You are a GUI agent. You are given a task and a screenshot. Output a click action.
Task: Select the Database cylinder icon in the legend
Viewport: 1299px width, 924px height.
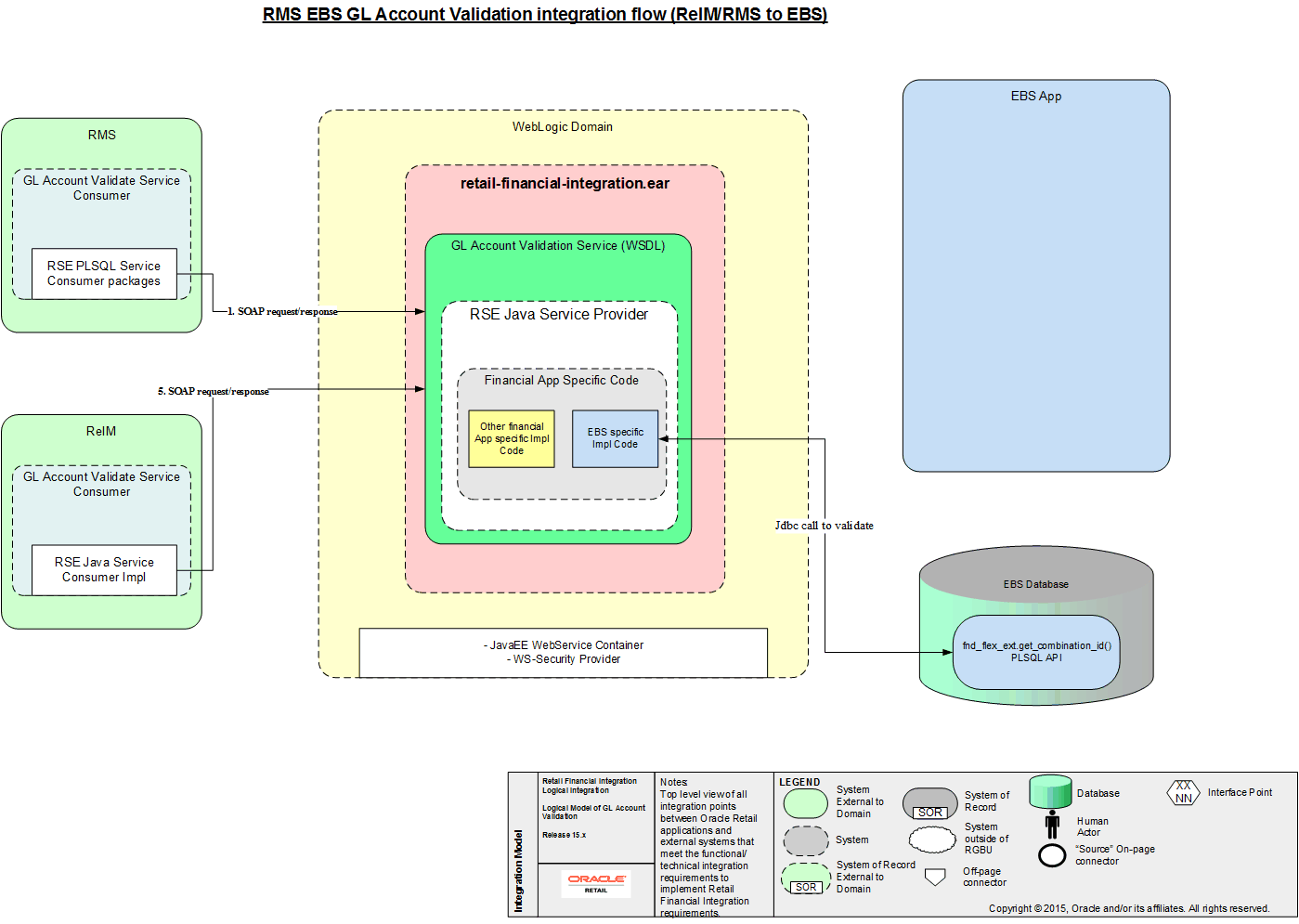click(1050, 791)
